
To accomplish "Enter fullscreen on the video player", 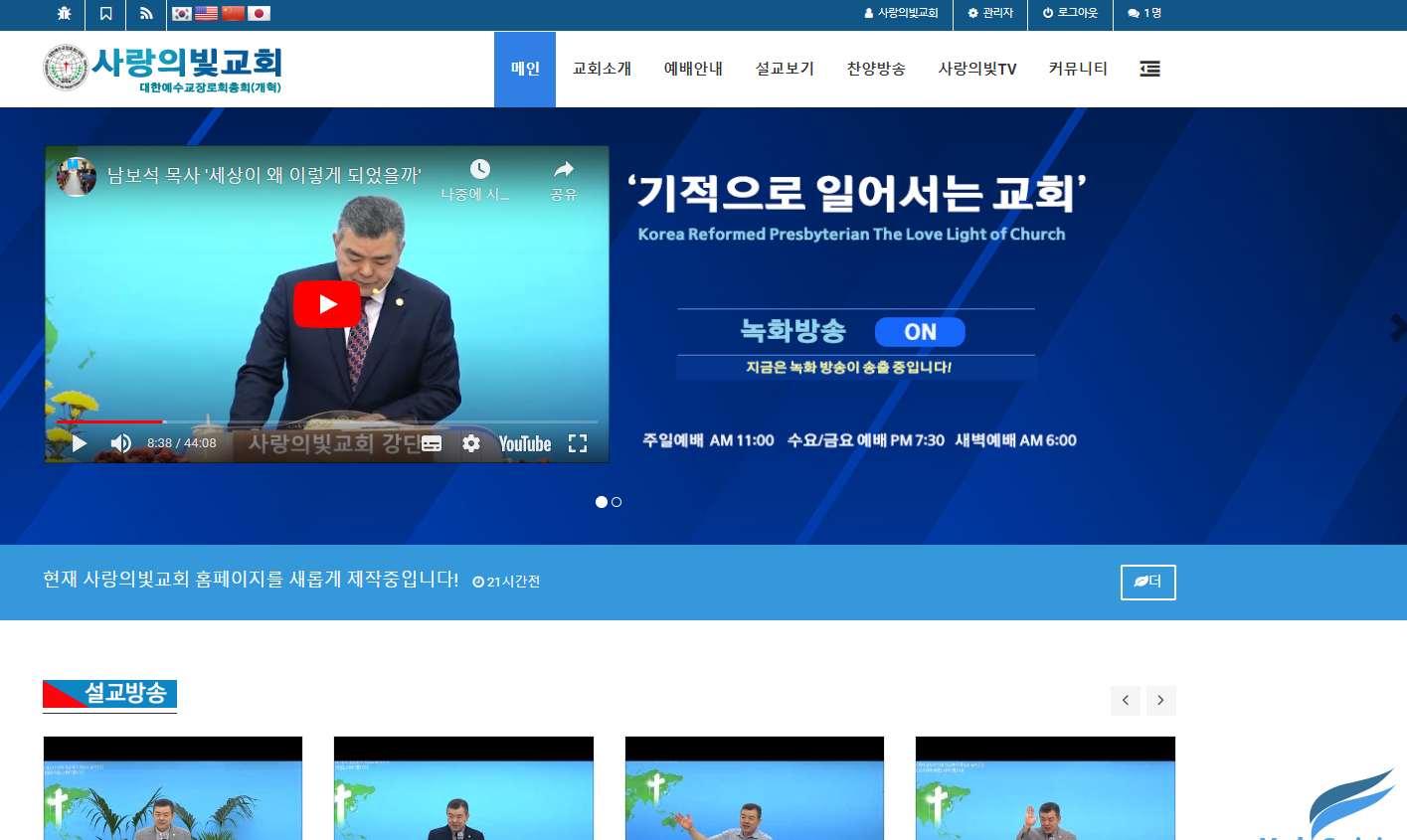I will [x=578, y=443].
